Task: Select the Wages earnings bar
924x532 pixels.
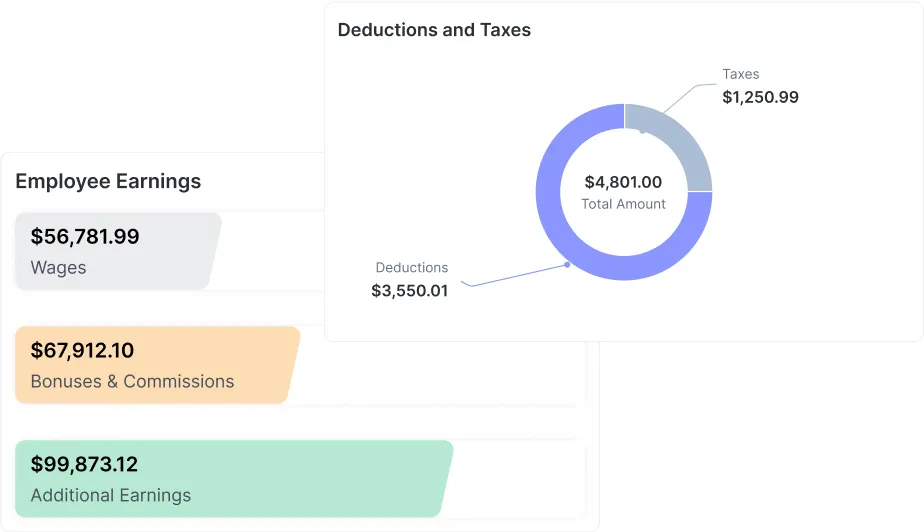Action: point(117,251)
